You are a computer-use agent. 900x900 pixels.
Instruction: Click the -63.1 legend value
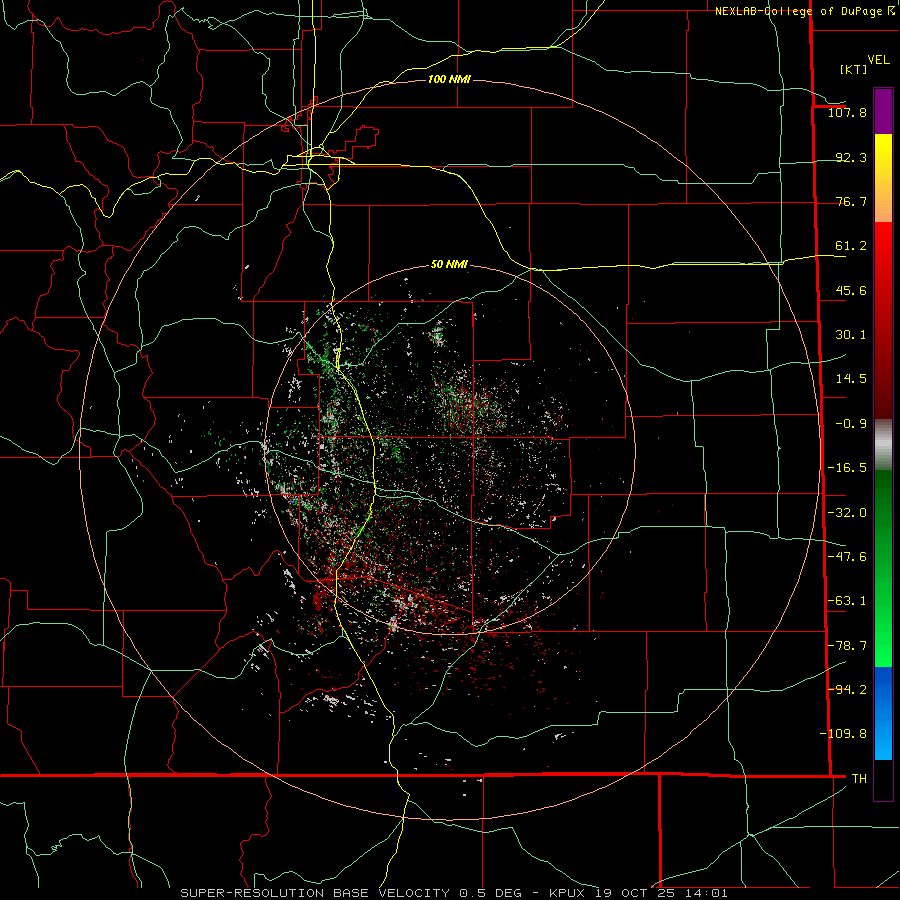[x=847, y=601]
